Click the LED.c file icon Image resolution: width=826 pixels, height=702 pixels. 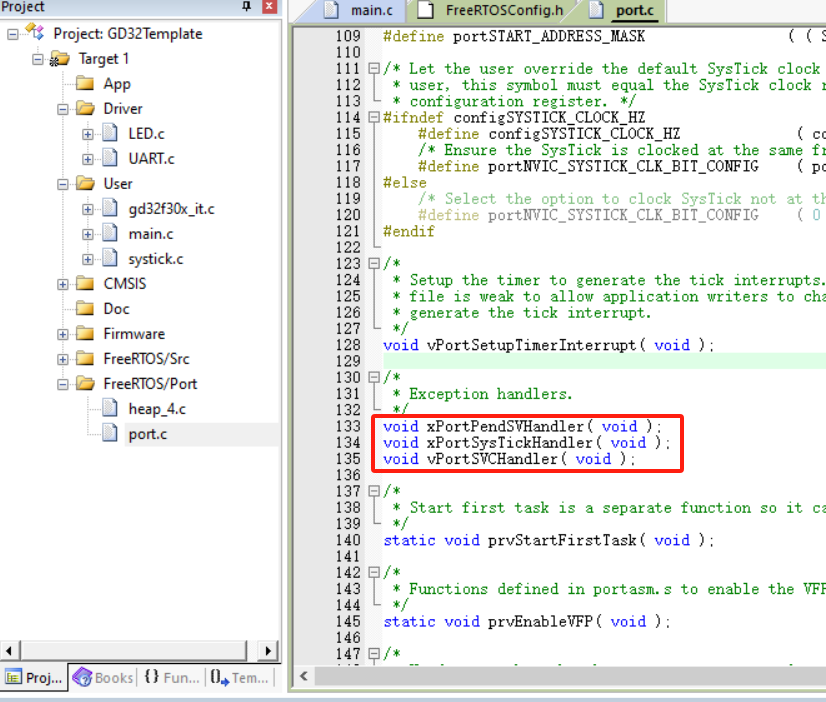110,133
